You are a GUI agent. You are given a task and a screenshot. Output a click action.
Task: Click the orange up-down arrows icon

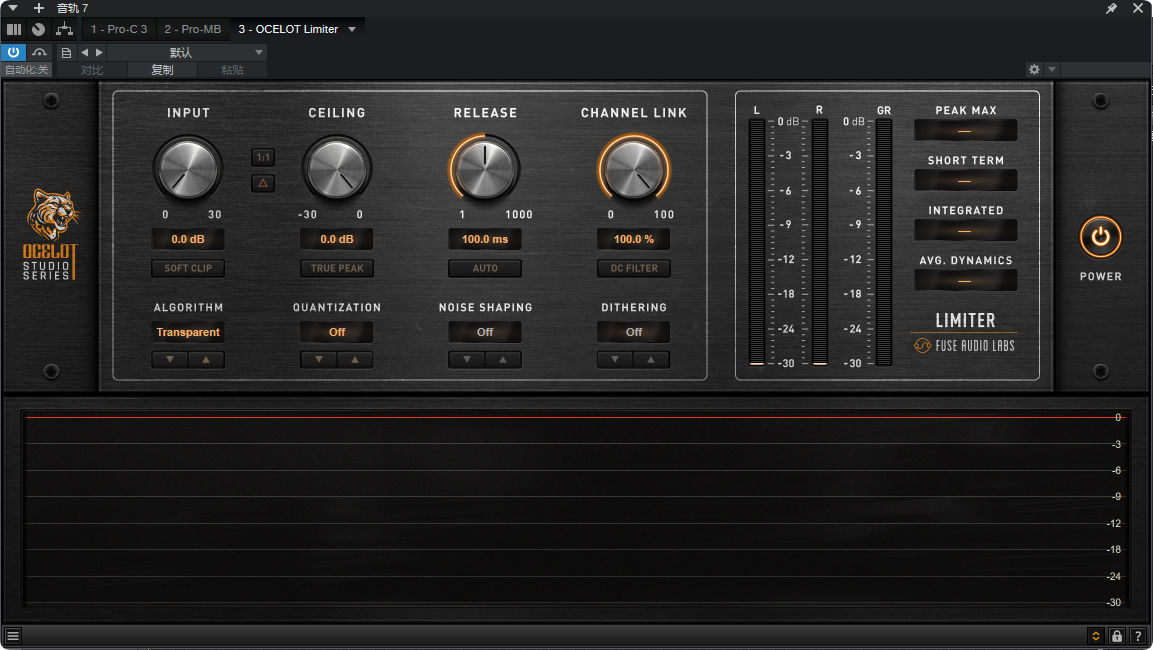1095,636
